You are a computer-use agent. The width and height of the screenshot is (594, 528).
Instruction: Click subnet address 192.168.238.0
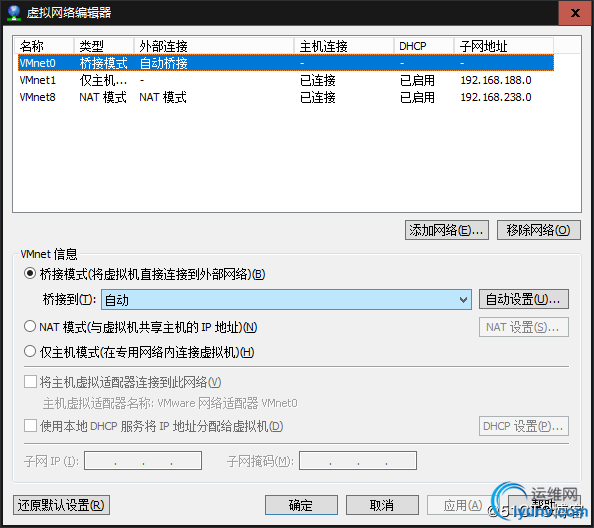(x=496, y=97)
